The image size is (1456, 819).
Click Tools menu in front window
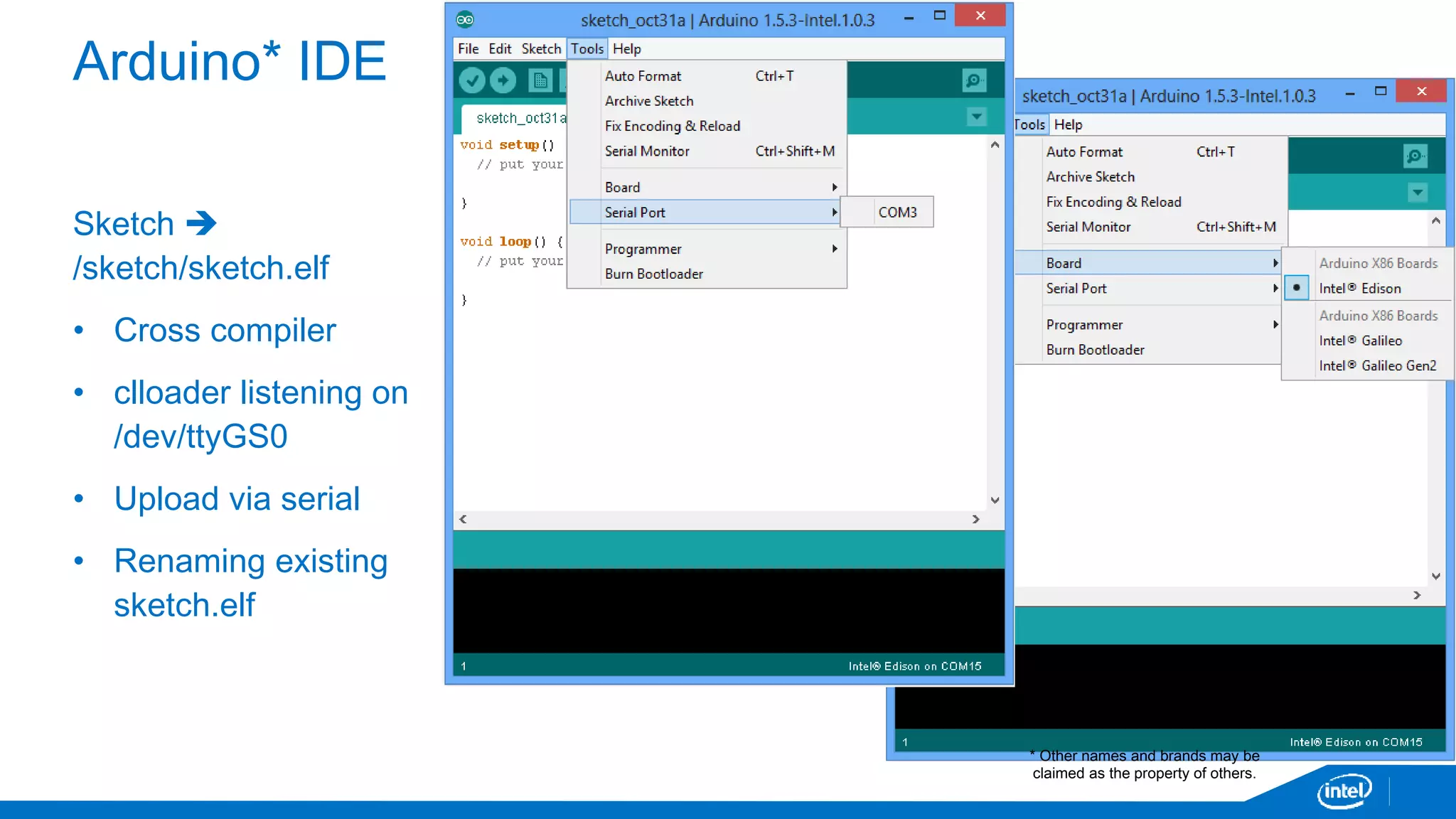click(x=587, y=49)
